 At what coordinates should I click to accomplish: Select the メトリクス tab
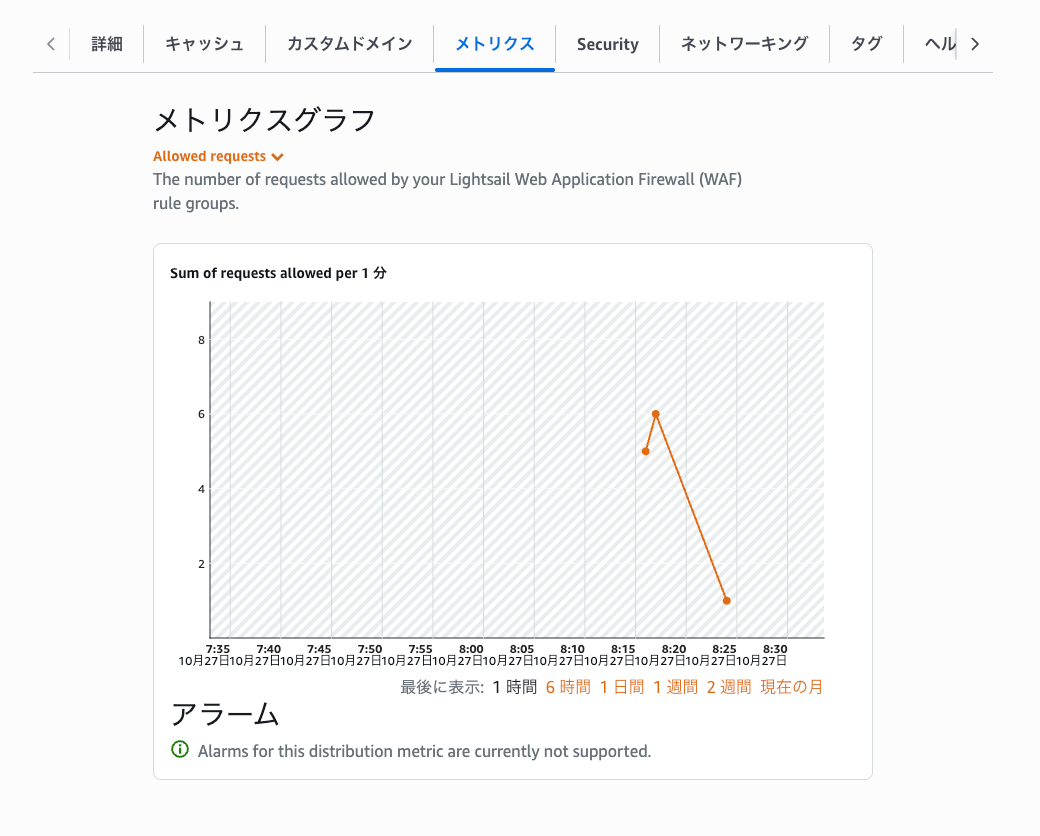click(495, 44)
